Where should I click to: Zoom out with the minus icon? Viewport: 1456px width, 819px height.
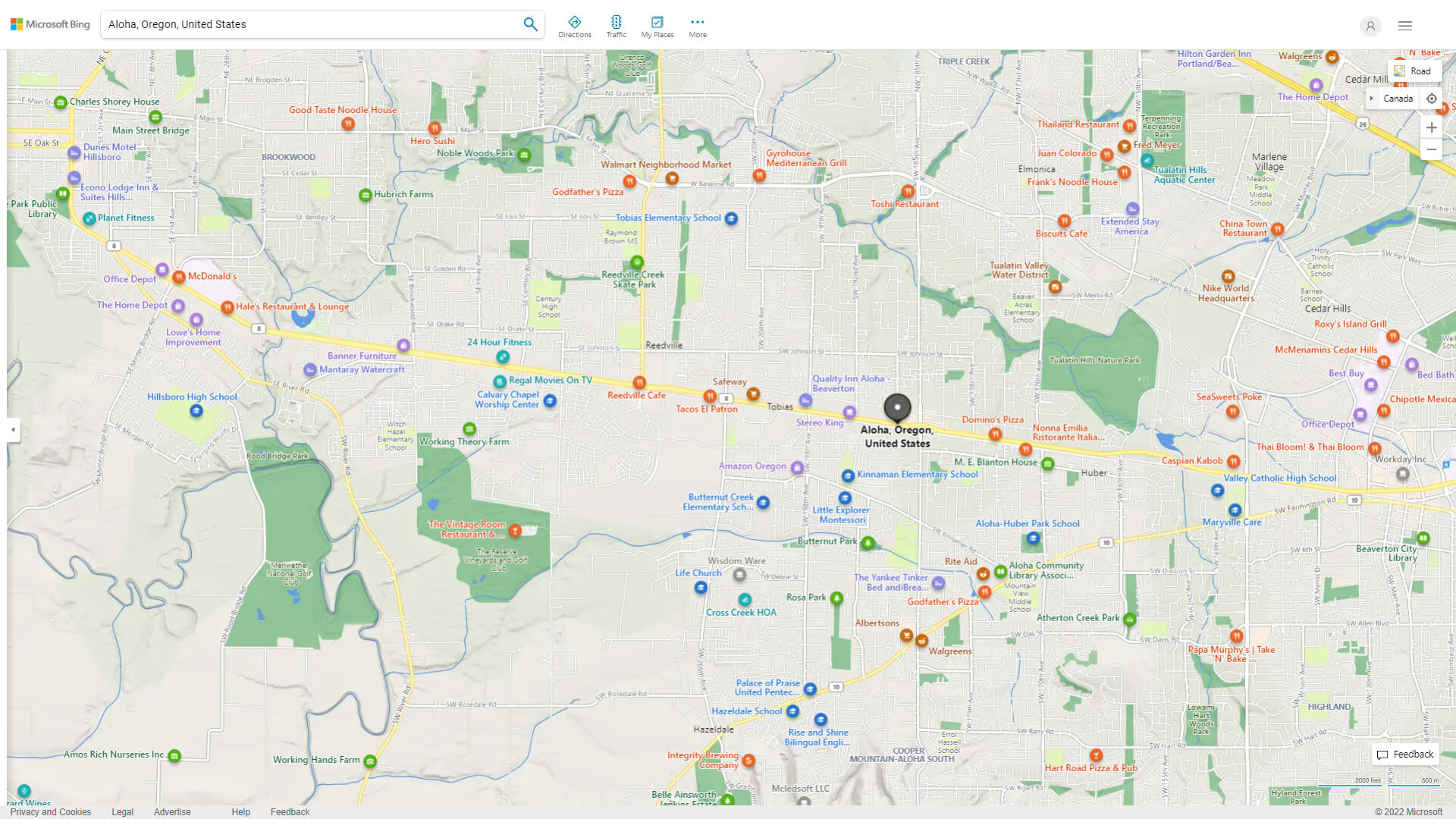1432,149
